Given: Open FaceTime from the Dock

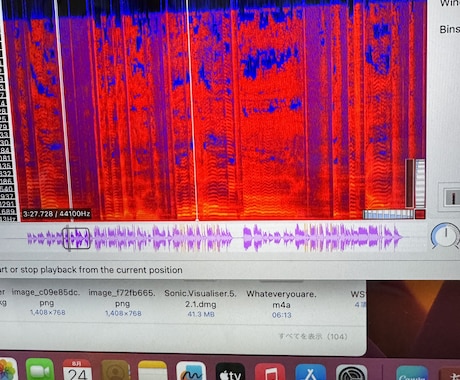Looking at the screenshot, I should coord(40,369).
